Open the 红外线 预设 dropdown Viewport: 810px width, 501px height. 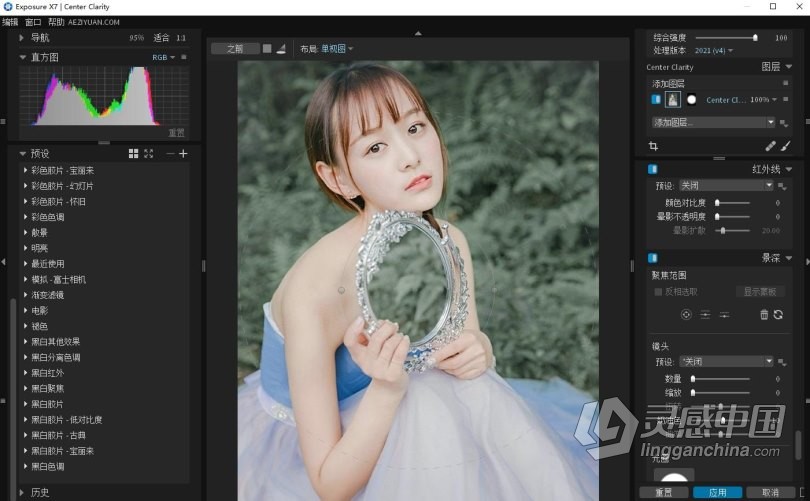tap(726, 185)
